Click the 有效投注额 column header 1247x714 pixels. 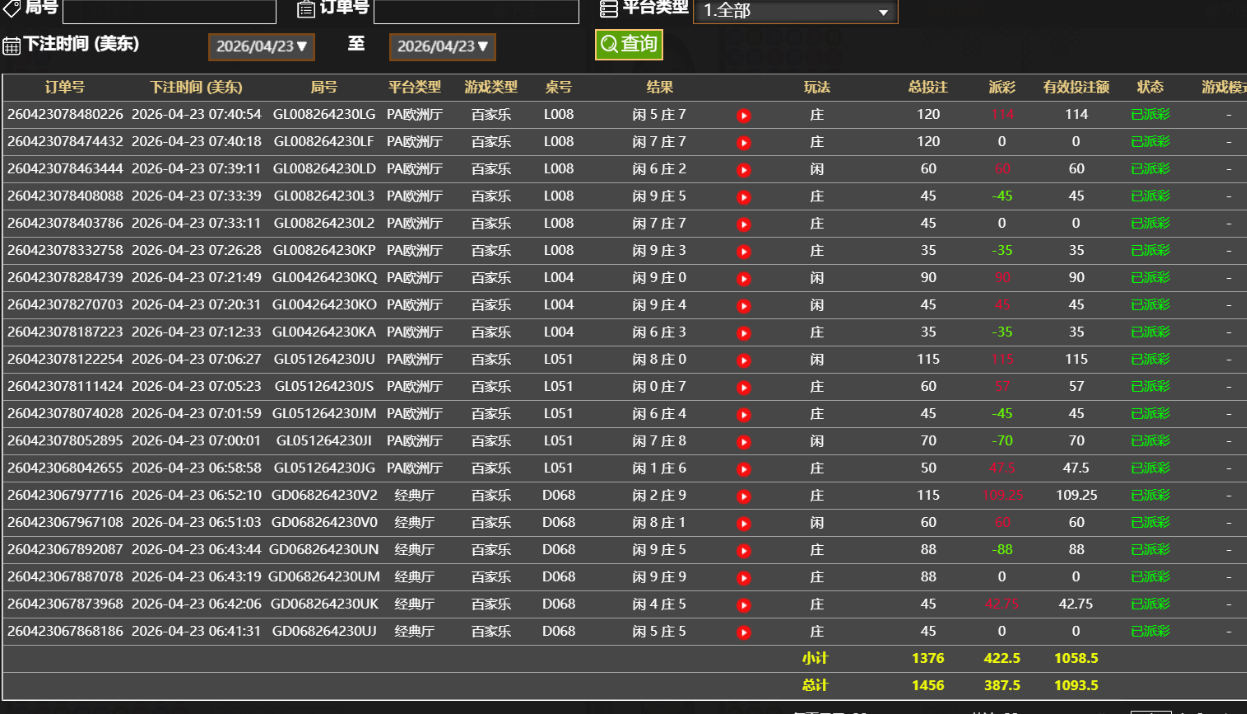[1076, 87]
